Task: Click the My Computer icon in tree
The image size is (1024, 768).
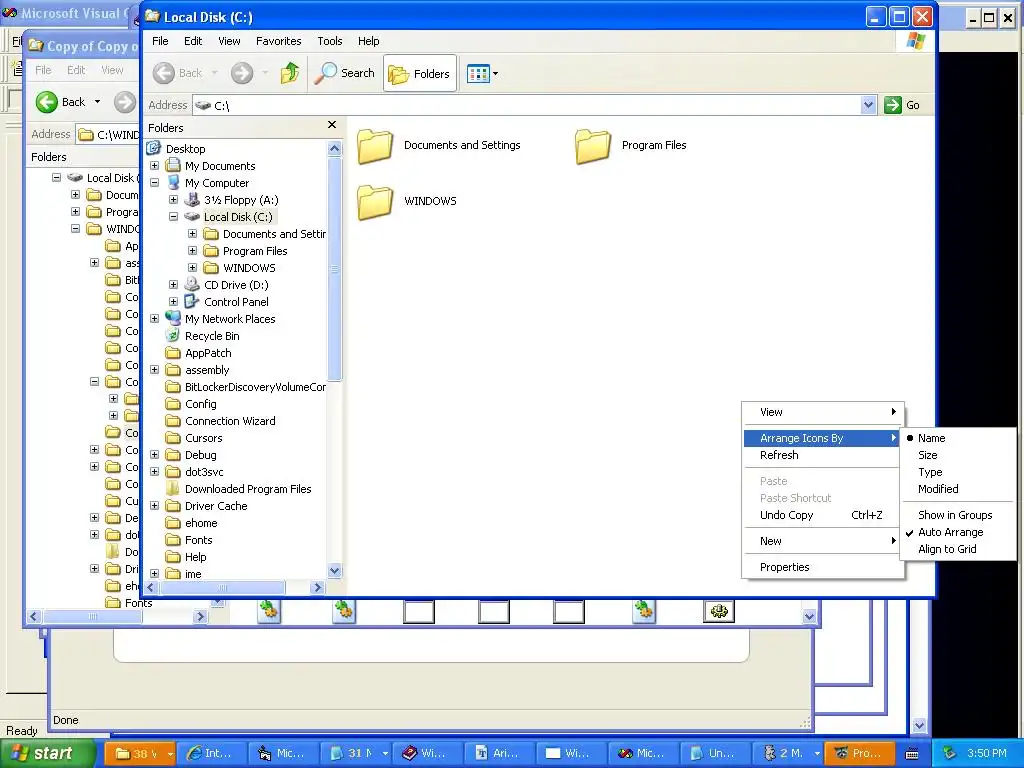Action: [x=173, y=182]
